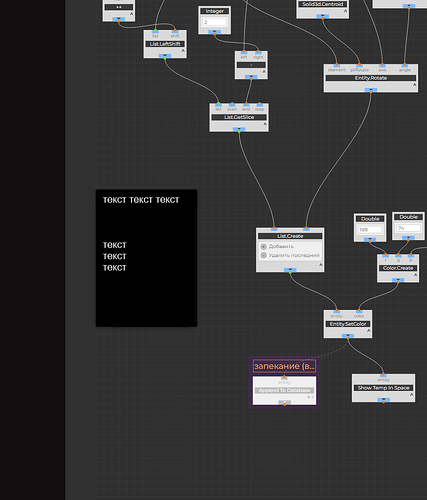Image resolution: width=427 pixels, height=500 pixels.
Task: Click the lacing icon on Entity.Rotate node
Action: tap(414, 85)
